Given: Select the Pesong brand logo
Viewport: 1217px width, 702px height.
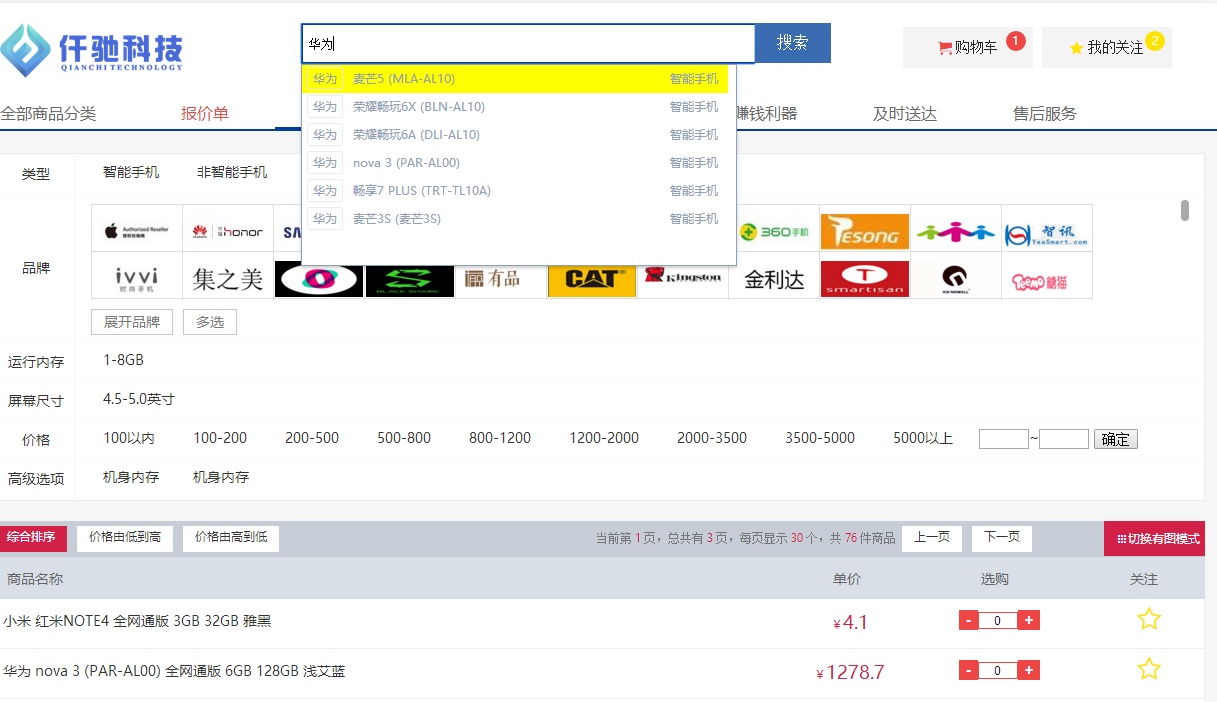Looking at the screenshot, I should pos(865,232).
